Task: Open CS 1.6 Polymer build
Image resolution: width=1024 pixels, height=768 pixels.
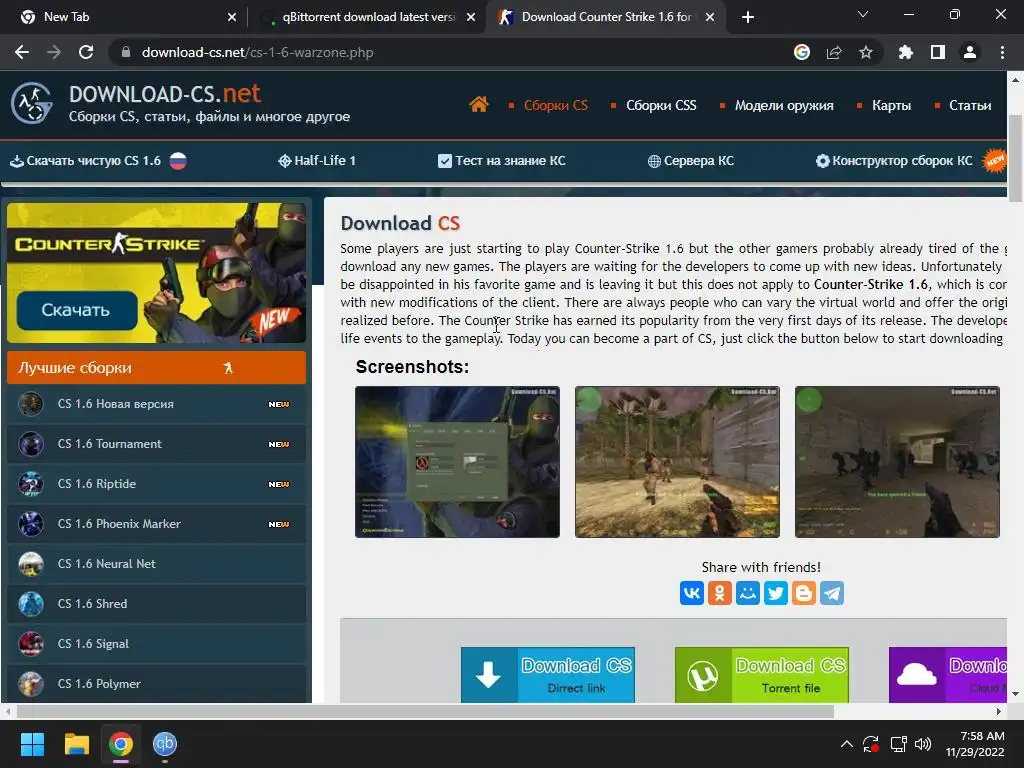Action: (156, 684)
